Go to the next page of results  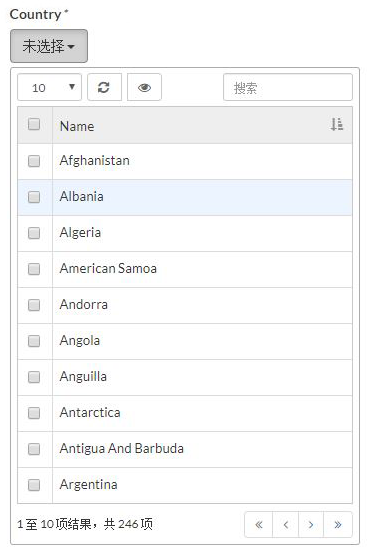coord(311,524)
